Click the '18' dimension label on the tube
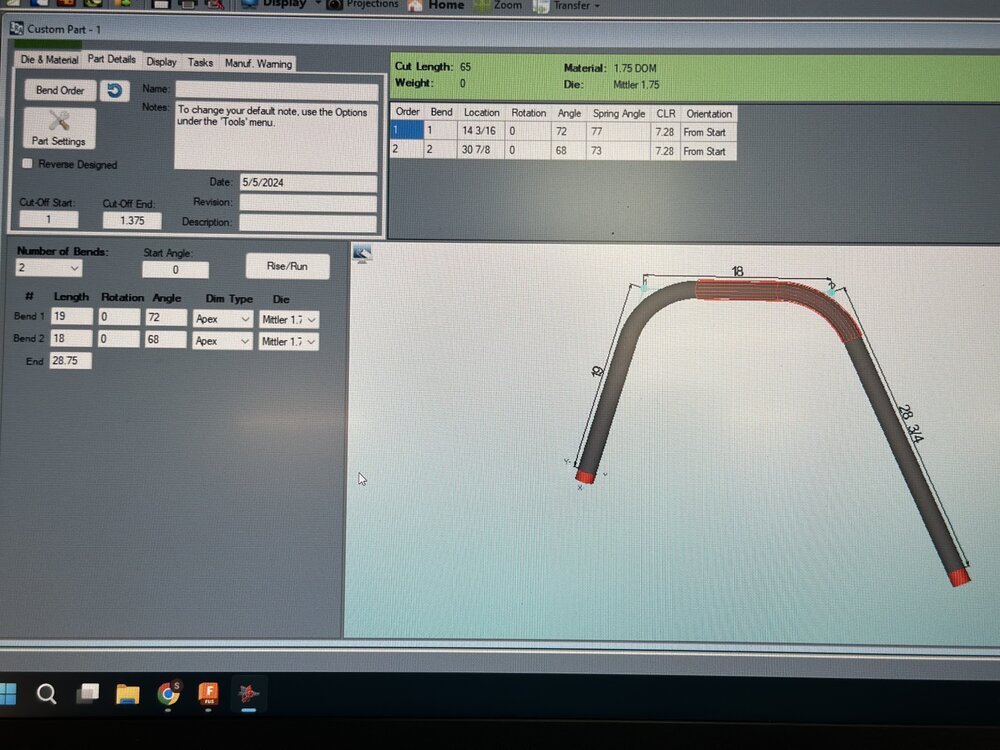Image resolution: width=1000 pixels, height=750 pixels. click(x=737, y=271)
